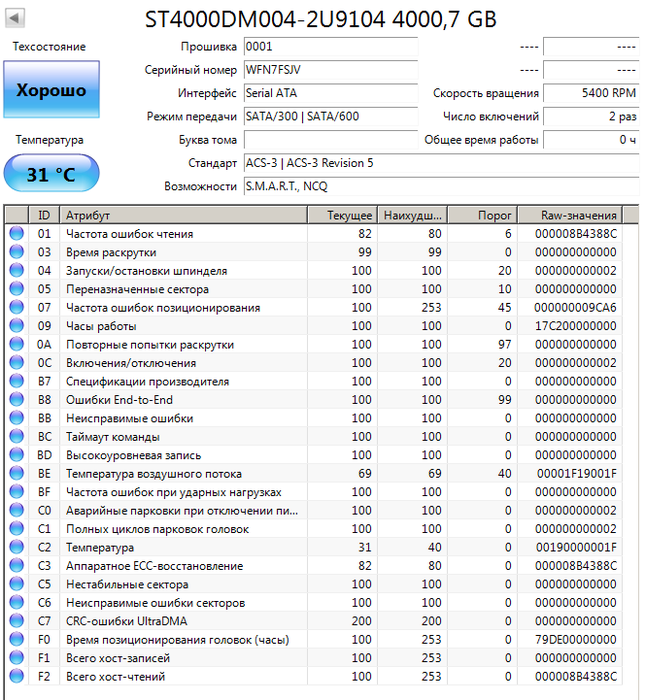This screenshot has height=700, width=646.
Task: Click status circle for C1 Полных циклов парковок
Action: pyautogui.click(x=17, y=529)
